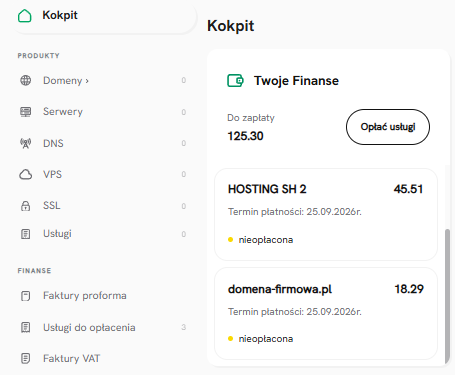Screen dimensions: 455x375
Task: Go to the DNS section
Action: coord(53,143)
